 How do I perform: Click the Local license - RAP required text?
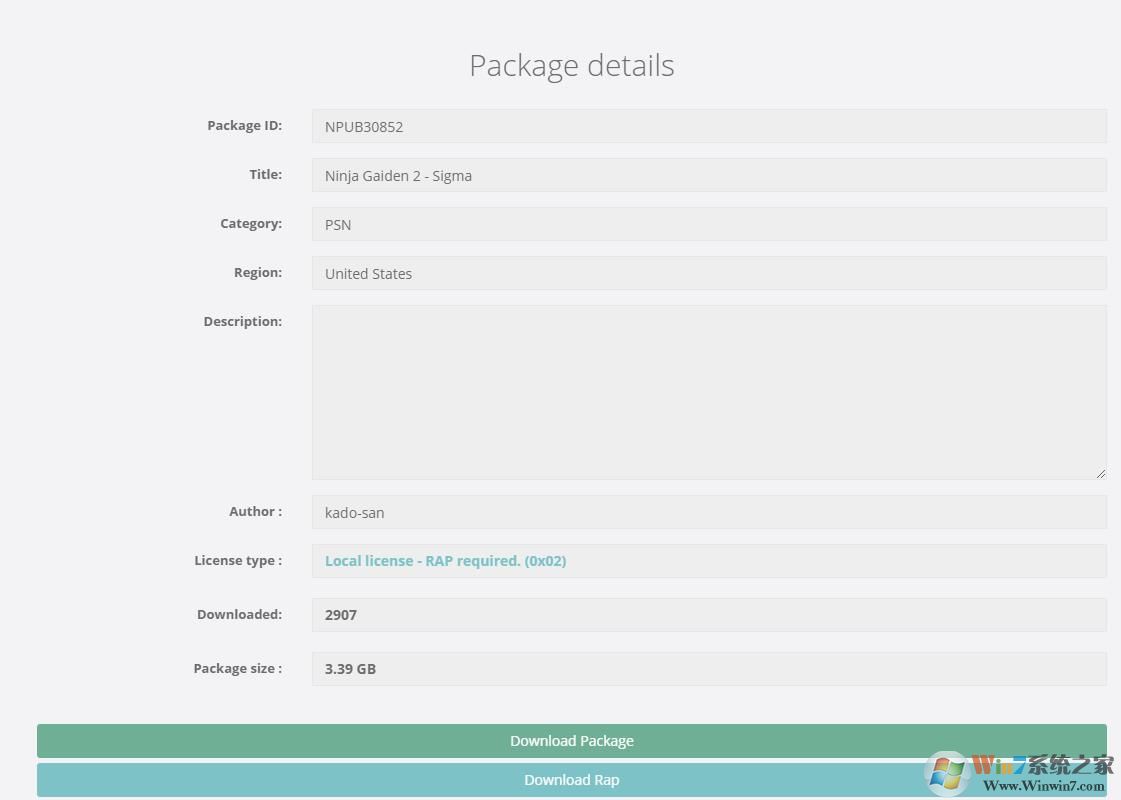(445, 561)
